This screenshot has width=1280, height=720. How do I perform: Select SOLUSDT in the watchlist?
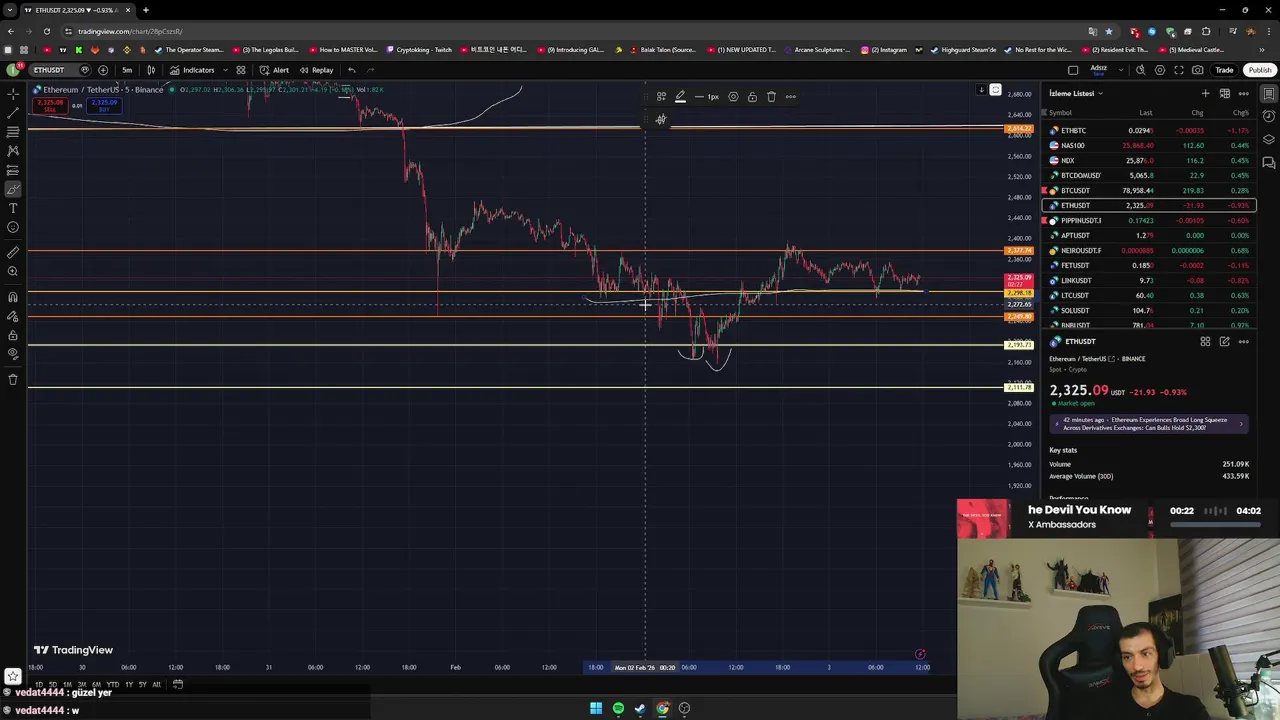(x=1148, y=310)
